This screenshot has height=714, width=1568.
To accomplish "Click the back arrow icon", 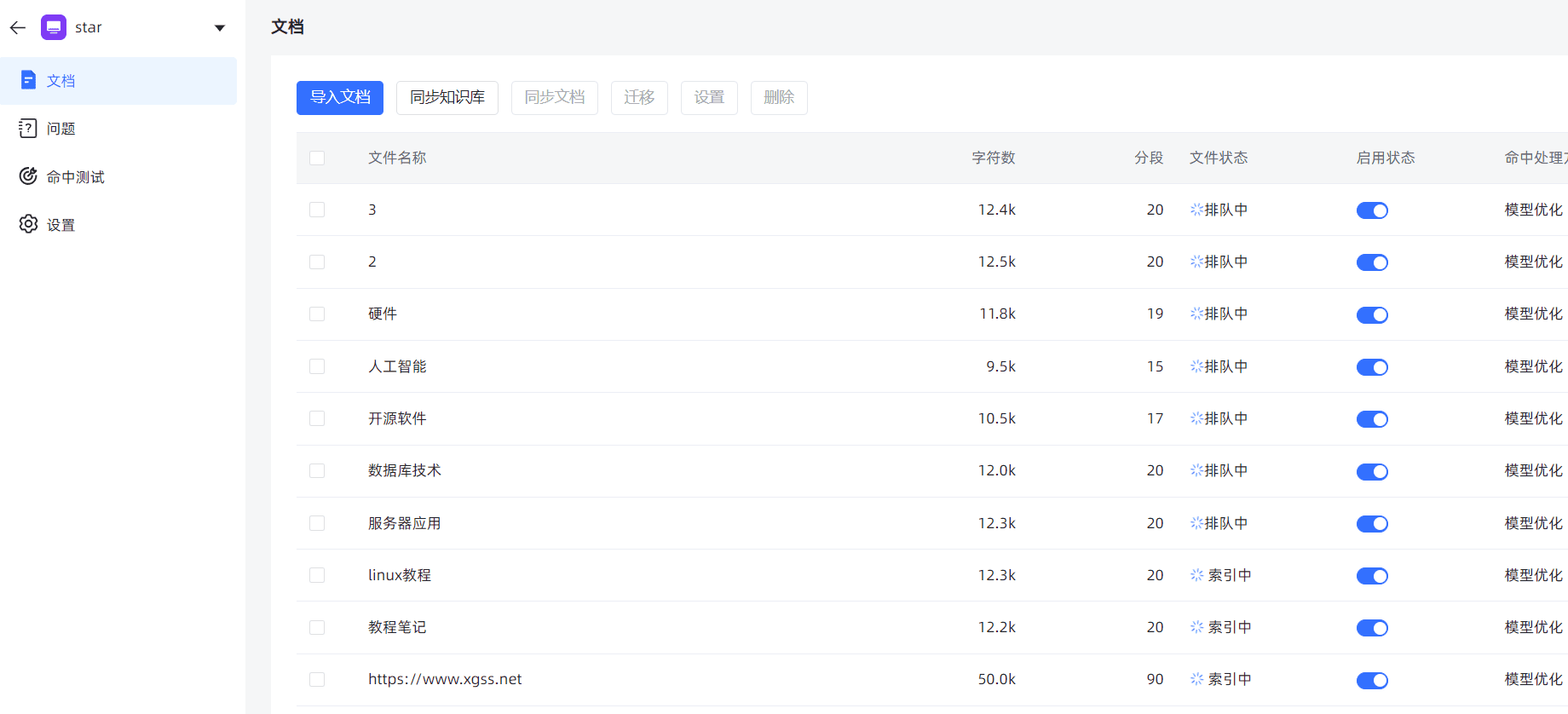I will [x=18, y=28].
